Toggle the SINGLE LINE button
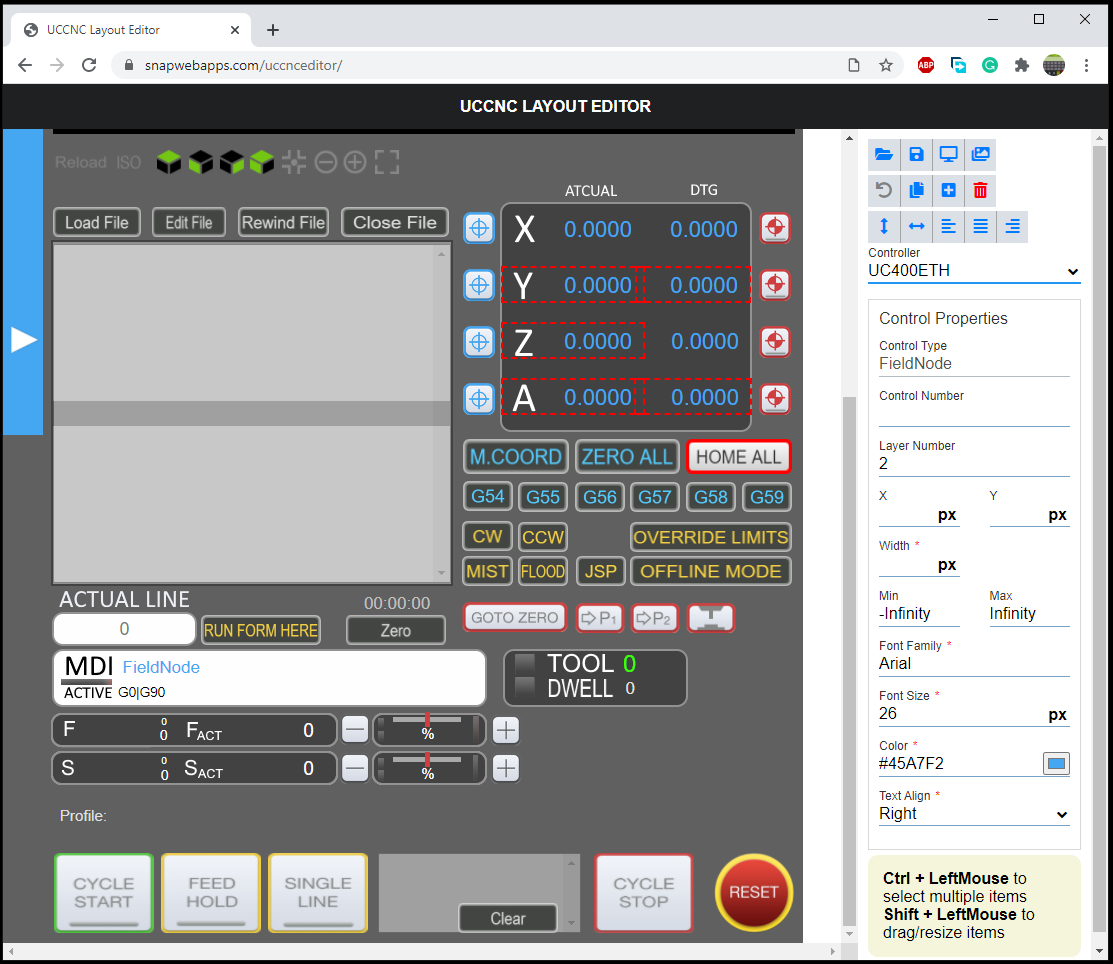 coord(318,893)
